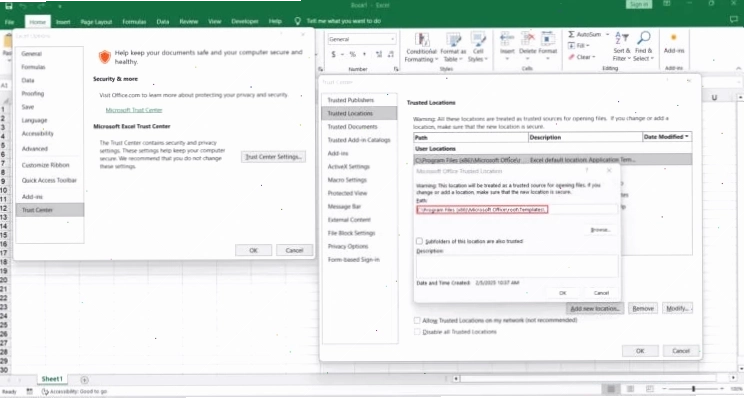Image resolution: width=744 pixels, height=399 pixels.
Task: Check Disable all Trusted Locations
Action: coord(417,332)
